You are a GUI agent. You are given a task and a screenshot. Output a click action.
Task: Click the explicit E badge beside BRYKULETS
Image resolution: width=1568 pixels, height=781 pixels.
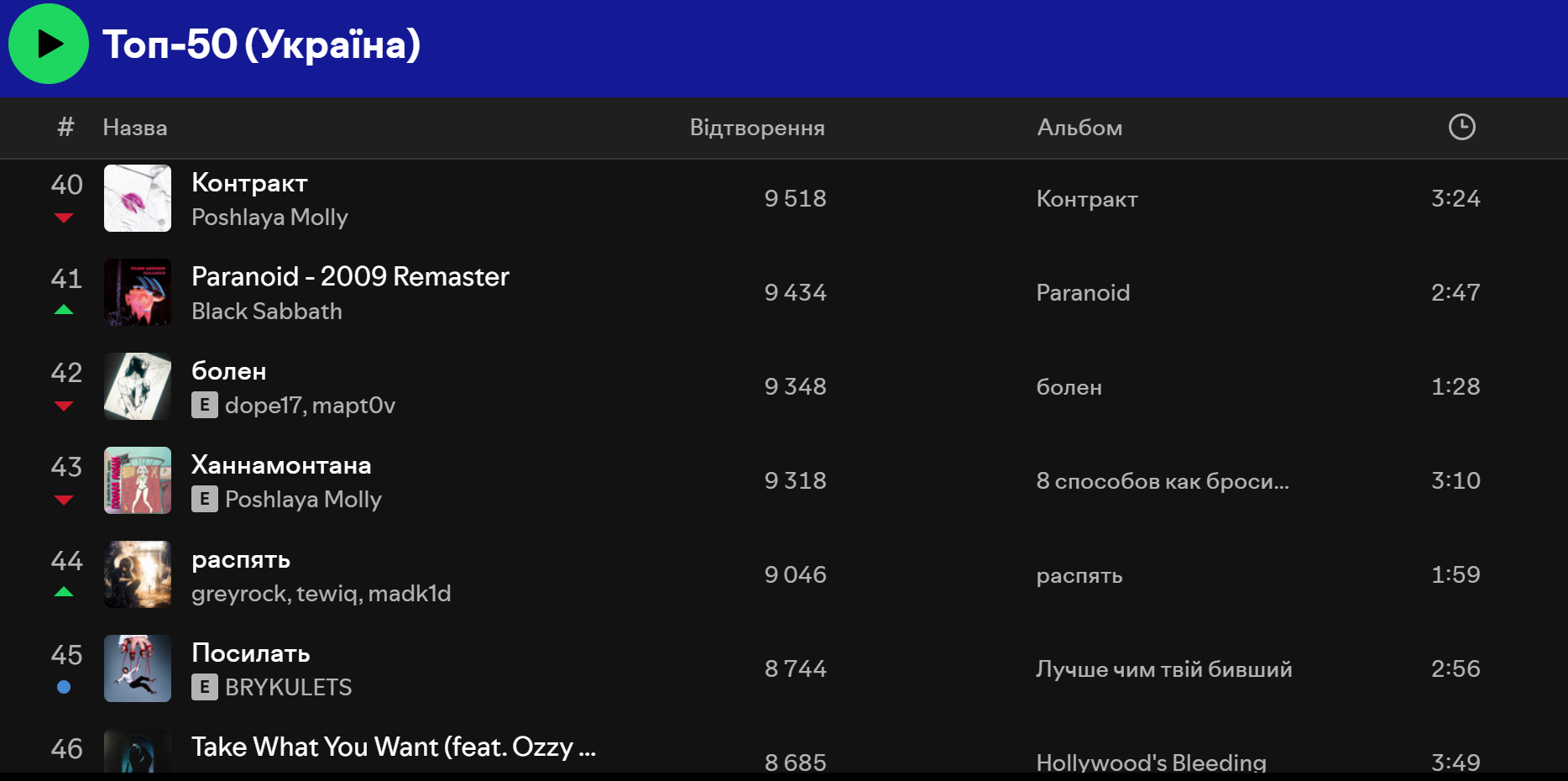tap(205, 687)
